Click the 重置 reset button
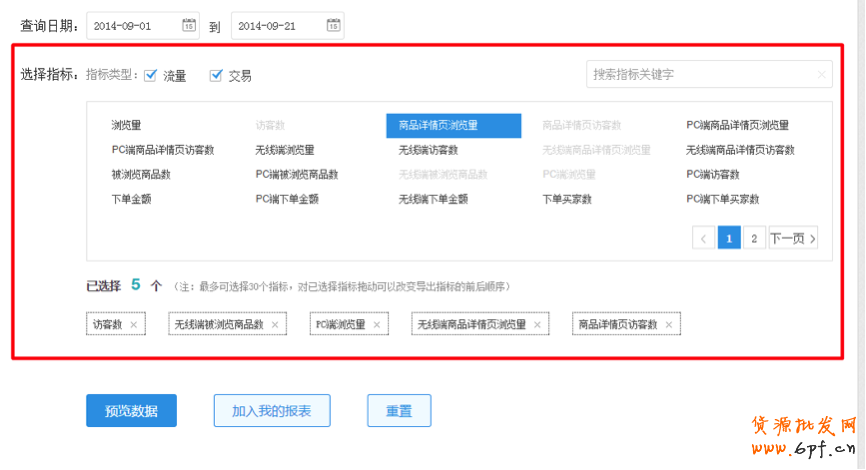Screen dimensions: 866x470 399,411
